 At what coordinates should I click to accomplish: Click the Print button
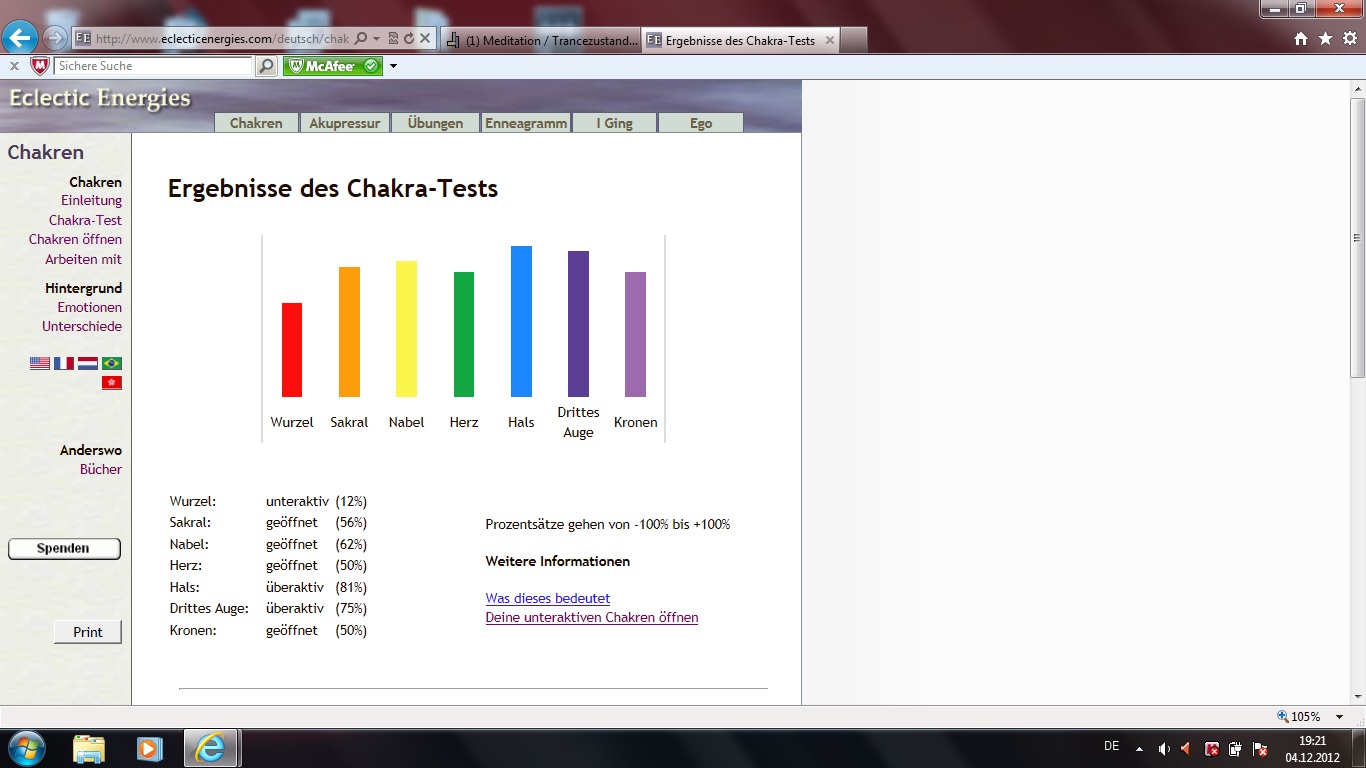88,632
